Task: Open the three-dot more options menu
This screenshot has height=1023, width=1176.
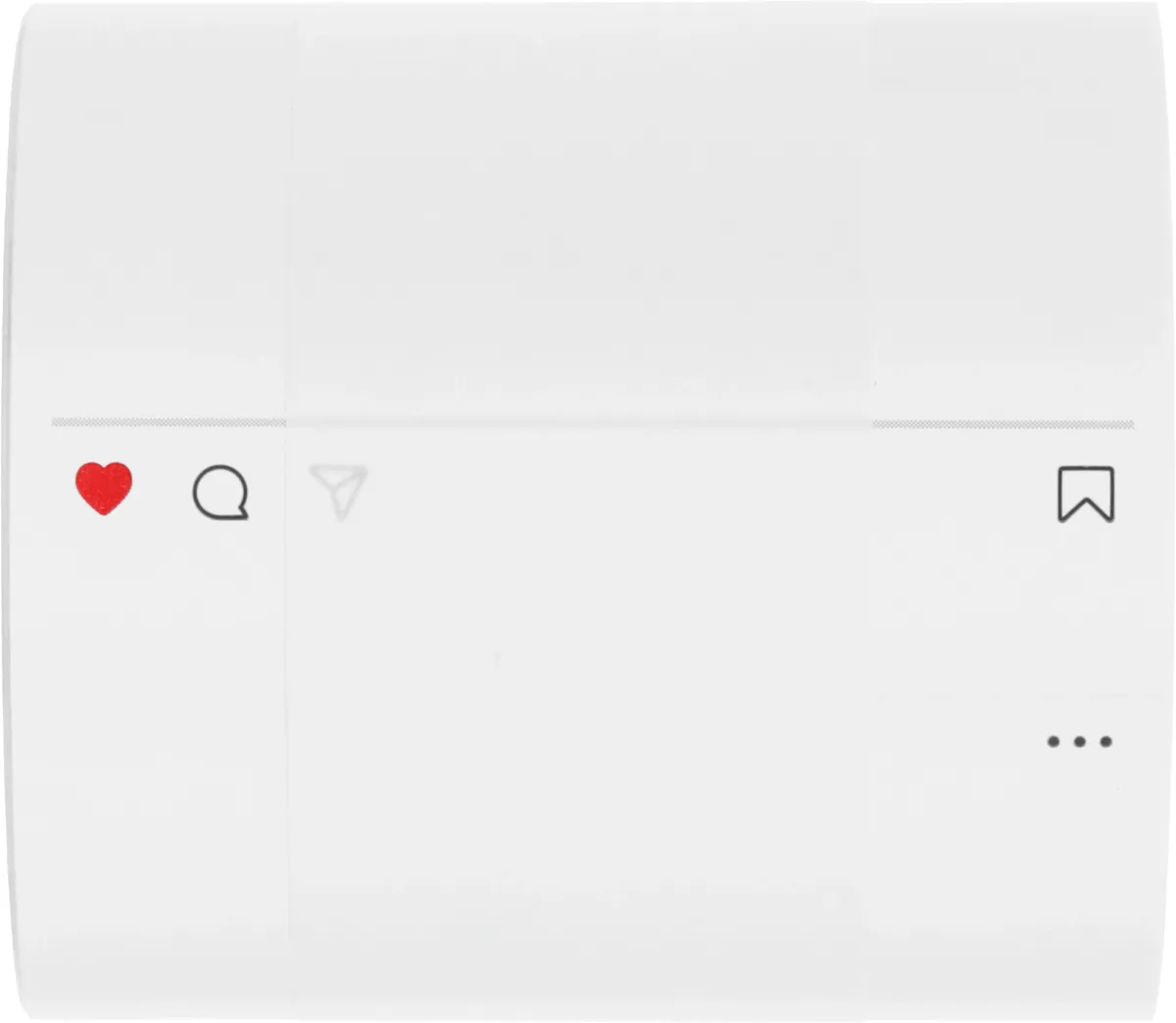Action: coord(1079,742)
